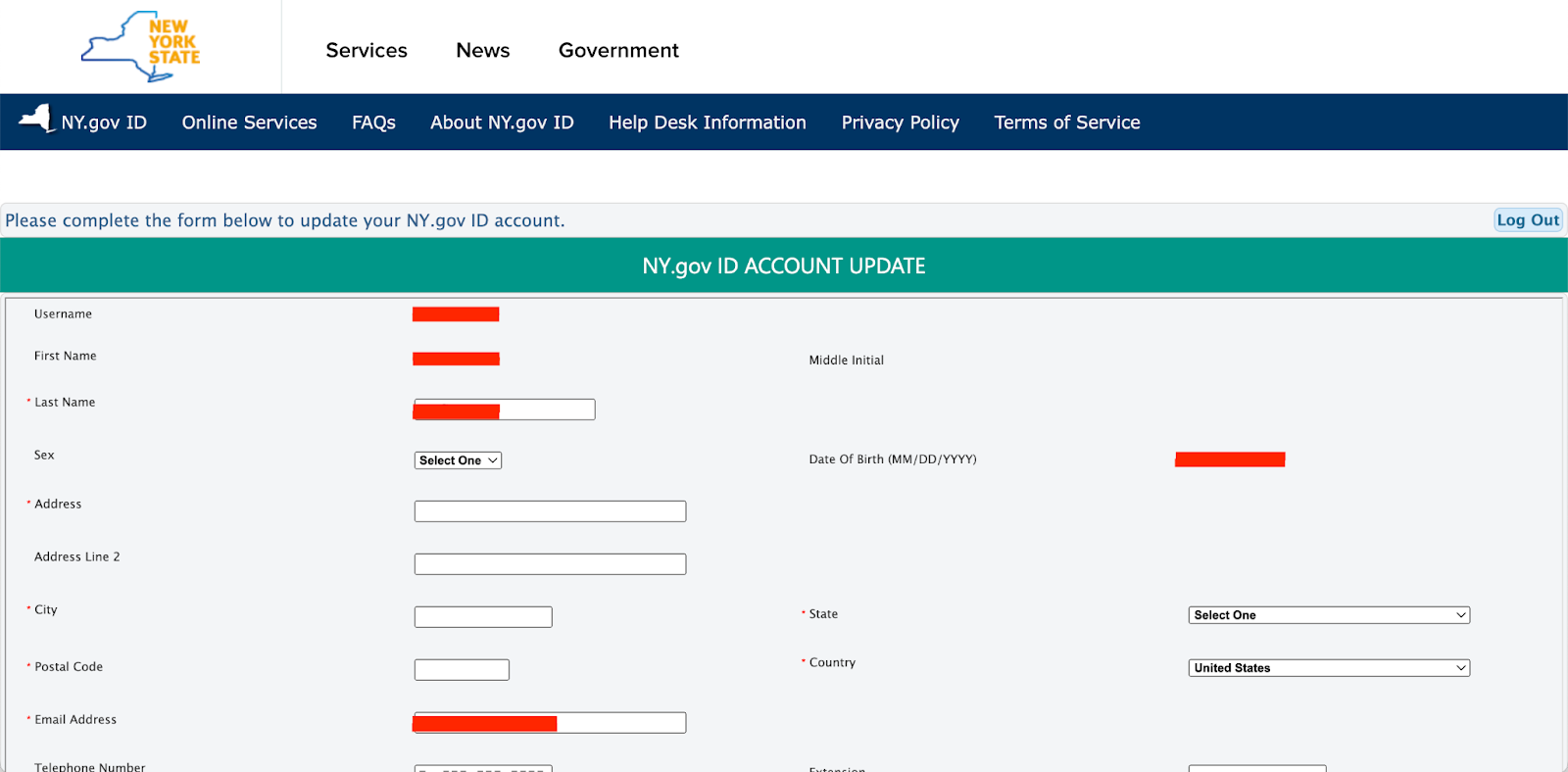
Task: Open About NY.gov ID page
Action: point(502,122)
